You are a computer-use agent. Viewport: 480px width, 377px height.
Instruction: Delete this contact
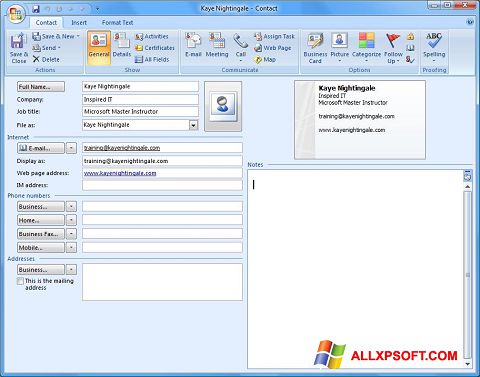point(46,59)
